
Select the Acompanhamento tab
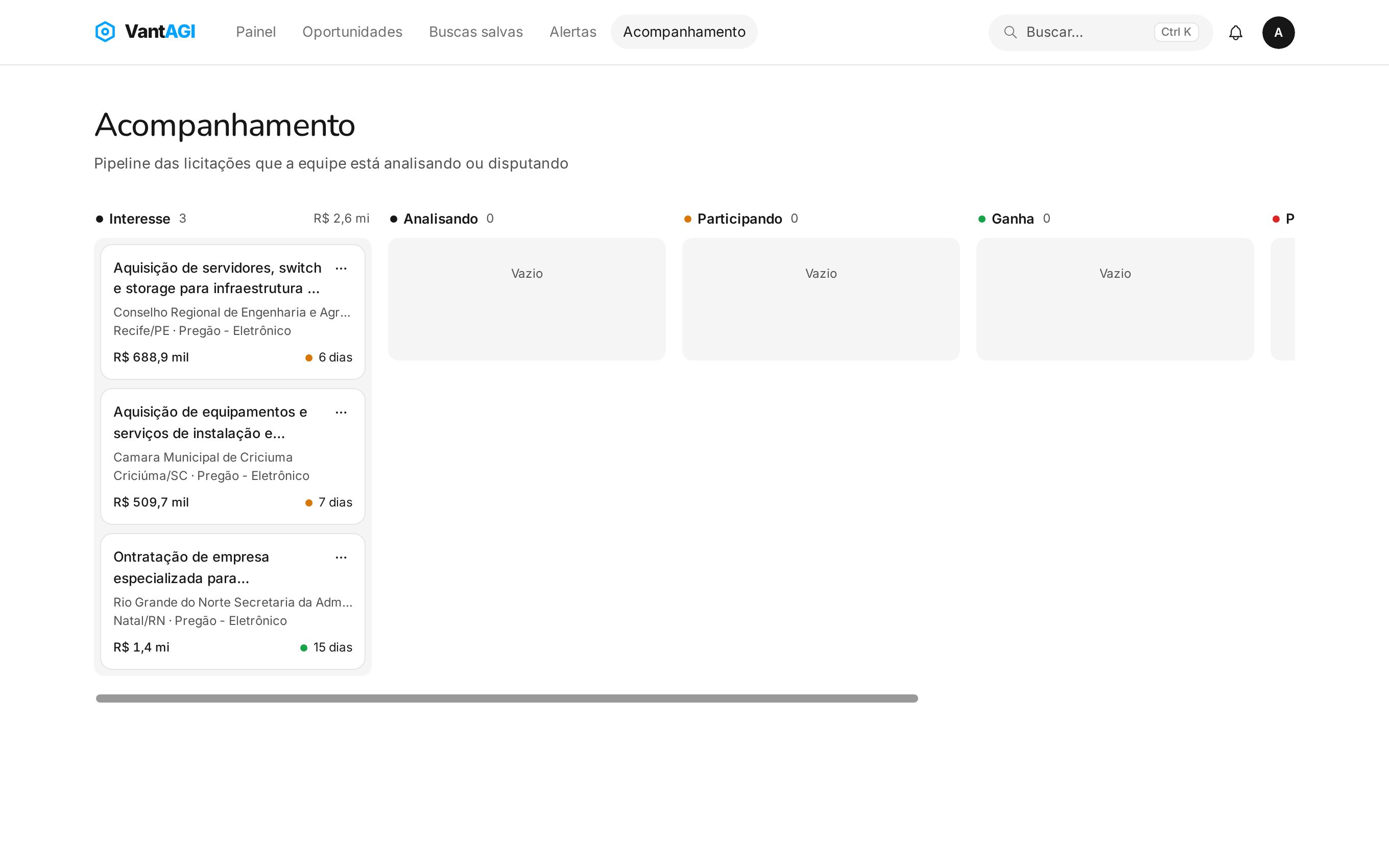(684, 32)
